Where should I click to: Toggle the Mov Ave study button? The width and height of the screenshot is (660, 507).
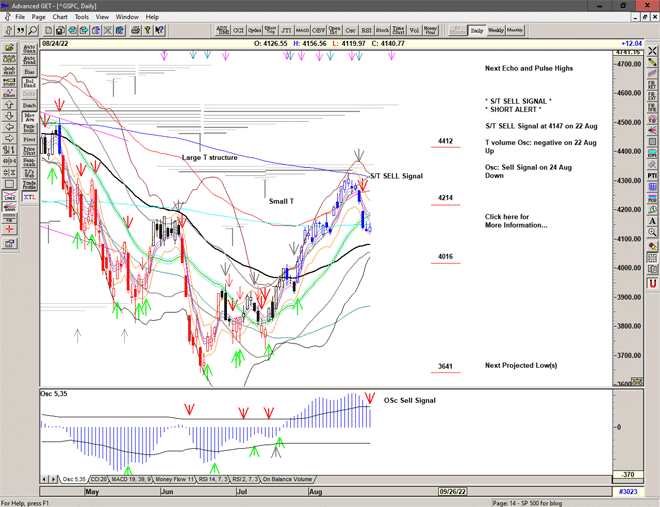[29, 117]
